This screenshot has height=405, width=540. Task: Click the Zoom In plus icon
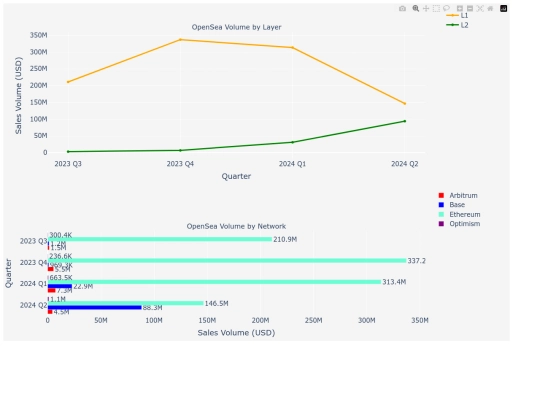[x=460, y=8]
